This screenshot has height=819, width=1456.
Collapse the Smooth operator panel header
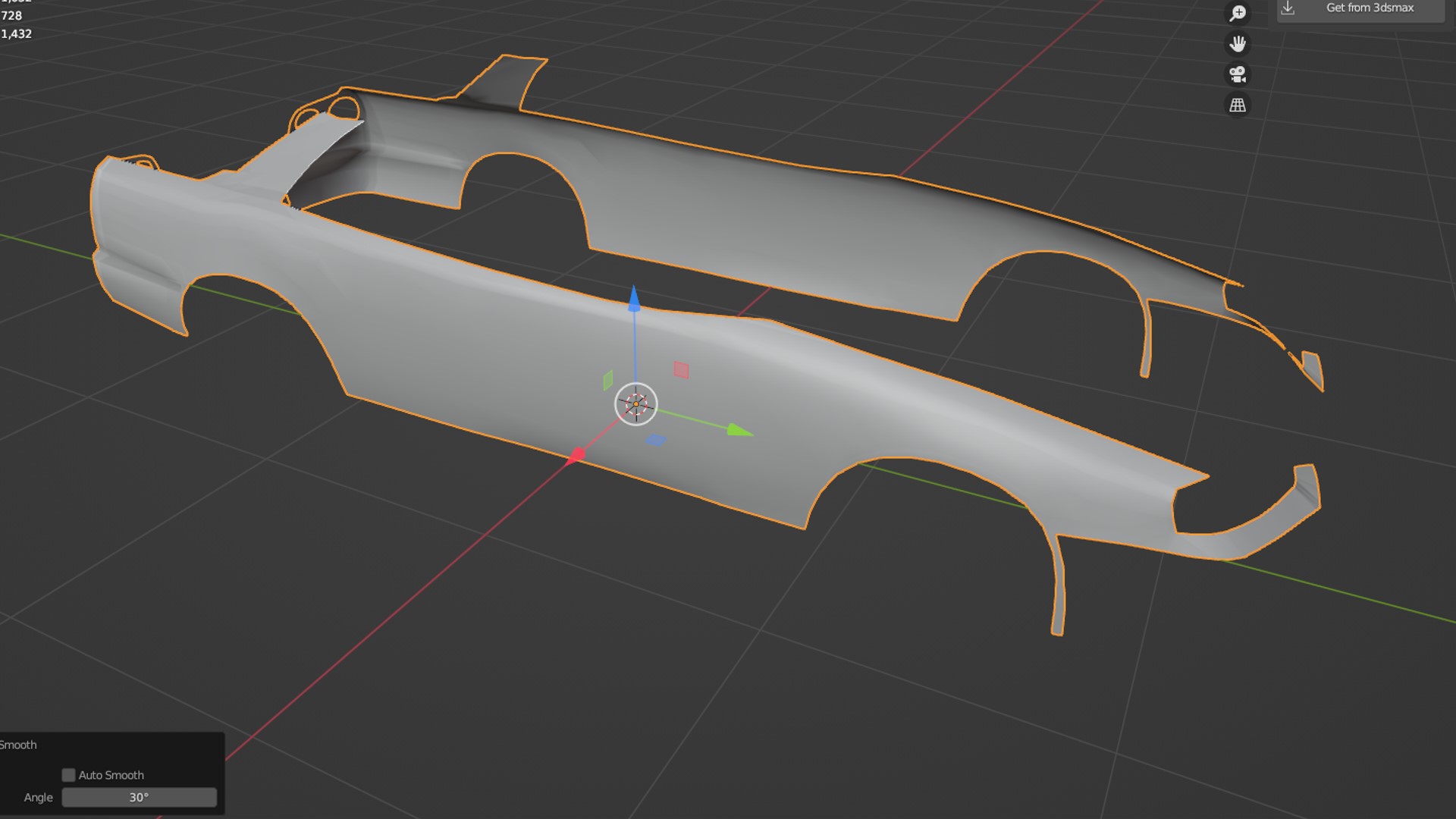coord(18,745)
